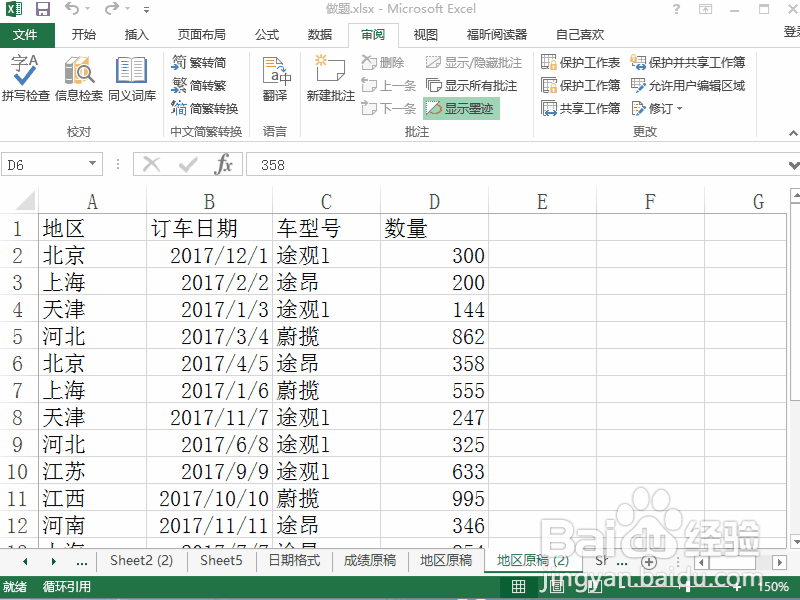Go to 下一条 next comment
This screenshot has width=800, height=600.
point(388,108)
